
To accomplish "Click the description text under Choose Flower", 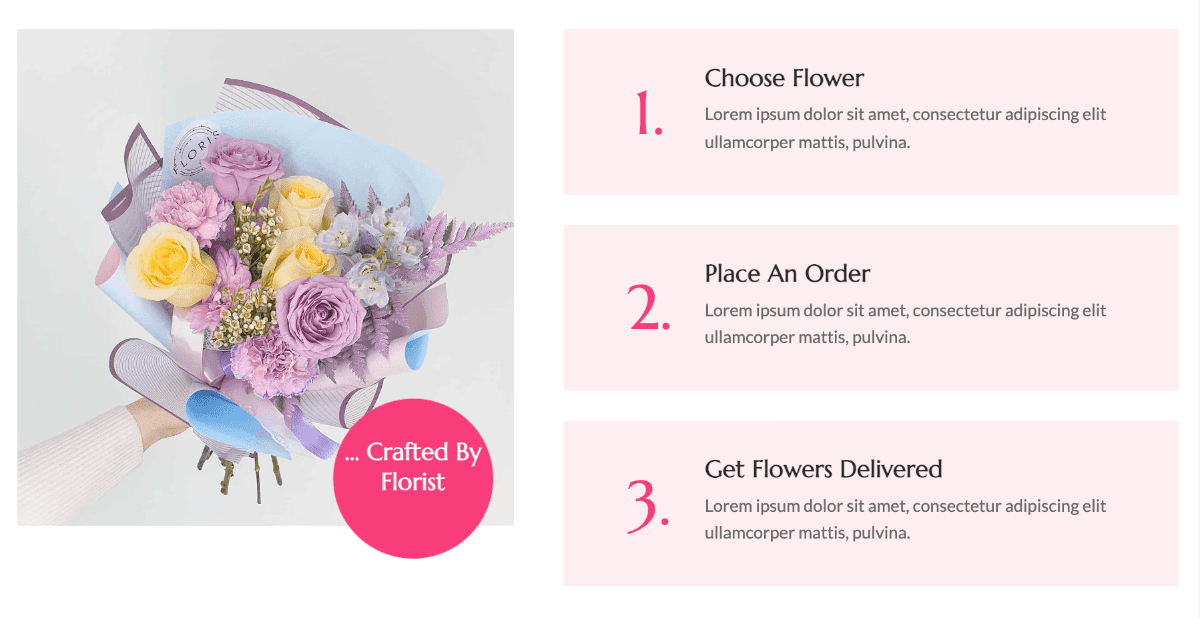I will pyautogui.click(x=905, y=128).
